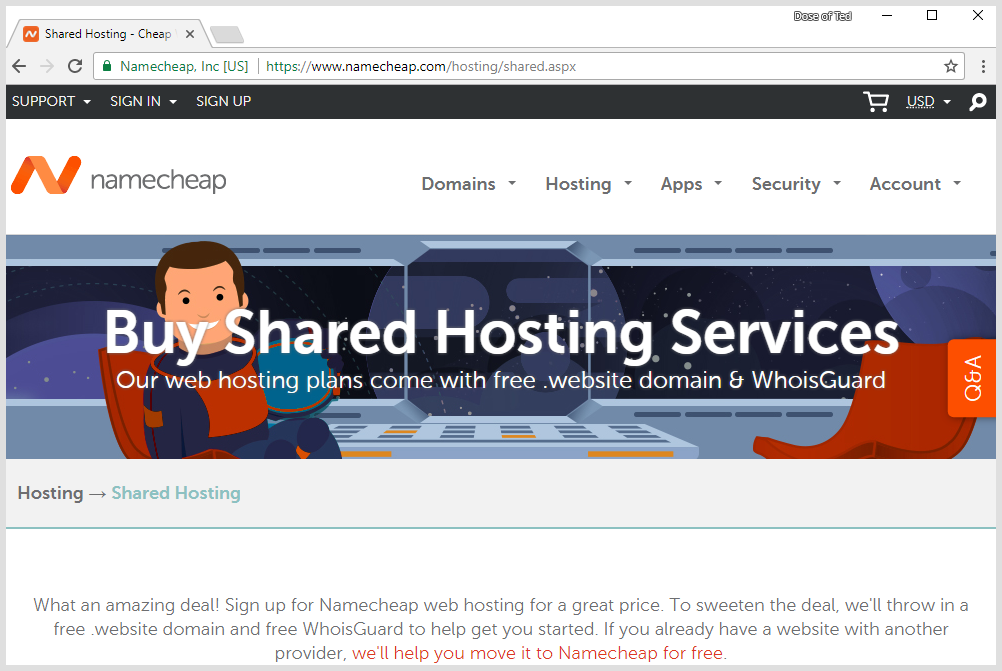Reload the page
This screenshot has height=671, width=1002.
coord(75,66)
